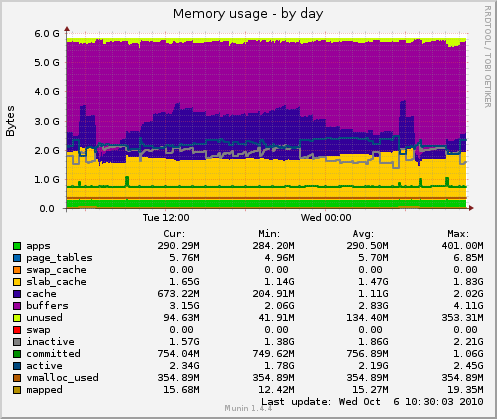
Task: Click cache min value 204.91M
Action: tap(273, 294)
